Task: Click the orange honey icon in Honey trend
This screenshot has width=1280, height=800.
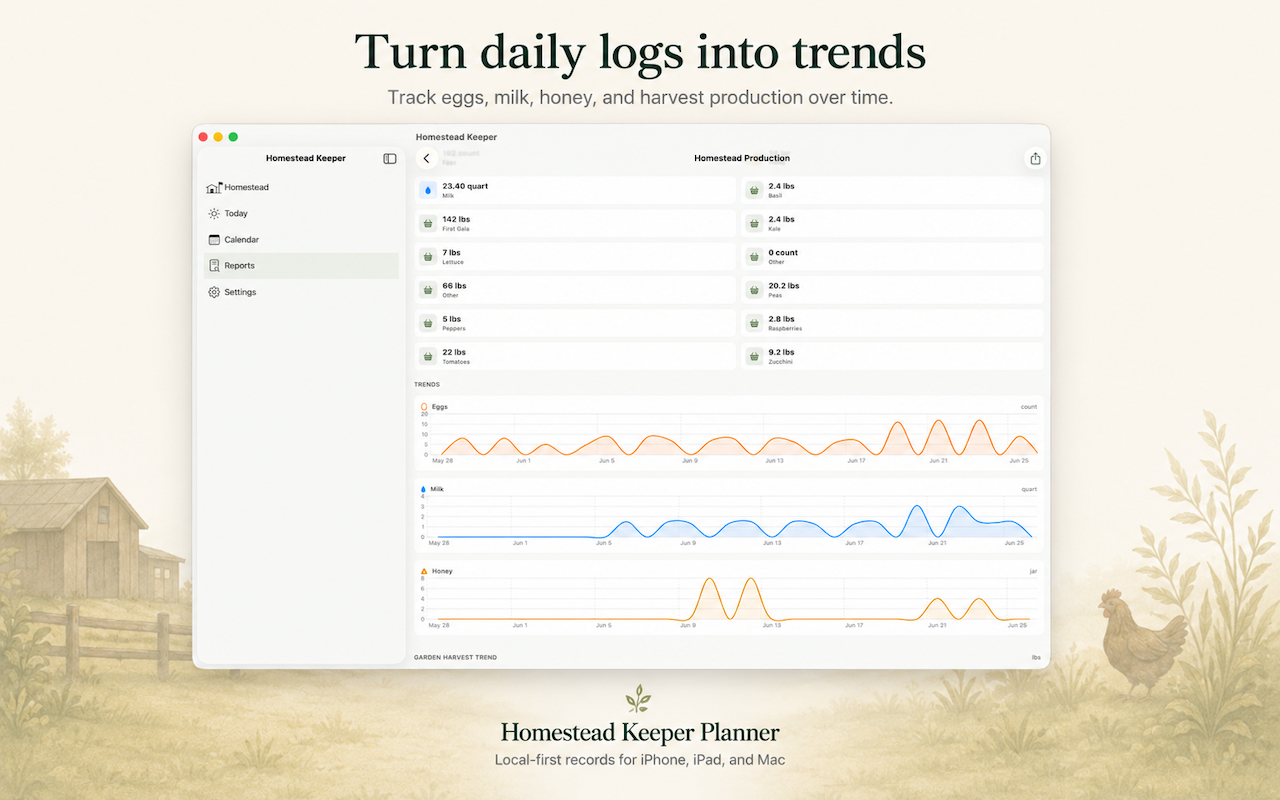Action: [424, 572]
